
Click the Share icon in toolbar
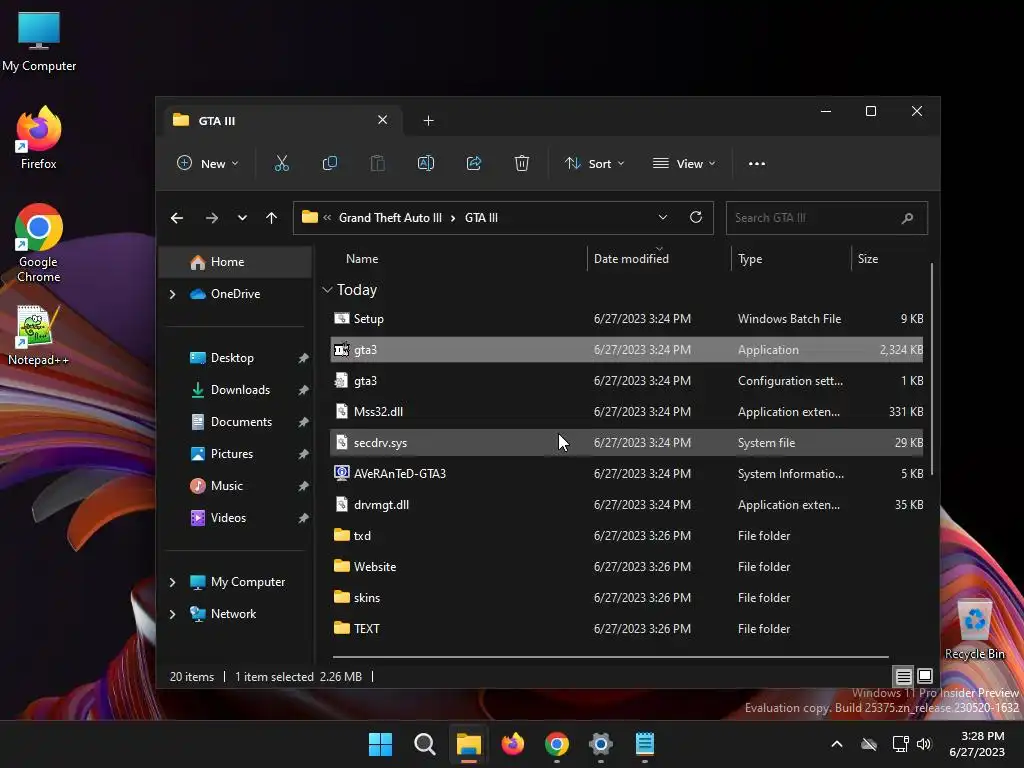click(473, 163)
